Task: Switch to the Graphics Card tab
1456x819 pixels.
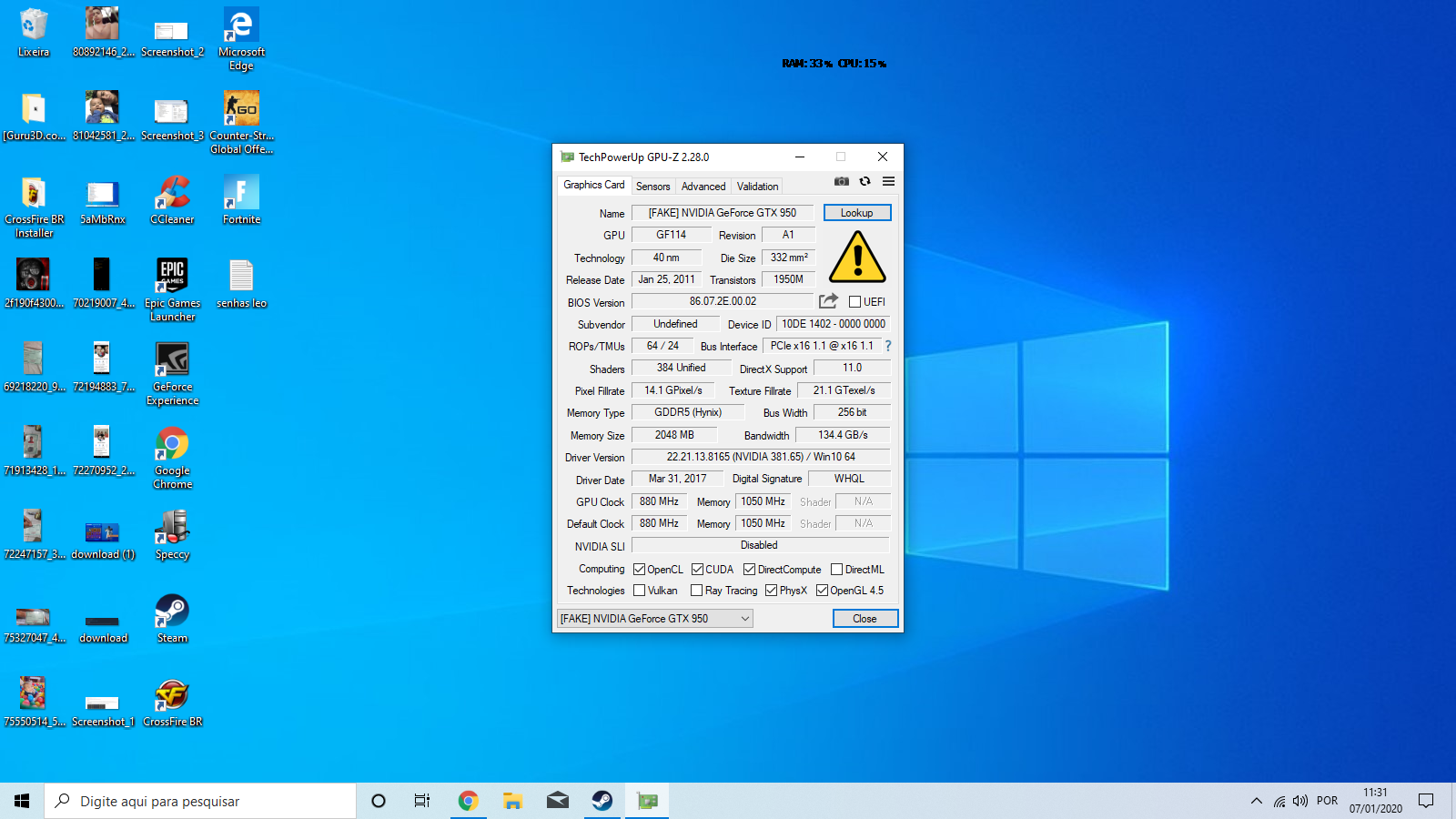Action: (x=593, y=185)
